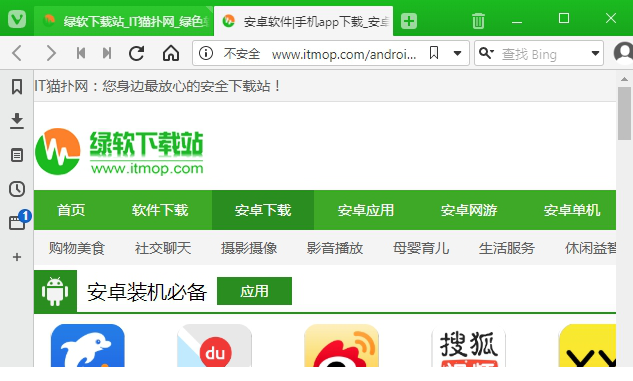Image resolution: width=633 pixels, height=381 pixels.
Task: Add a web panel with plus icon
Action: pyautogui.click(x=17, y=257)
